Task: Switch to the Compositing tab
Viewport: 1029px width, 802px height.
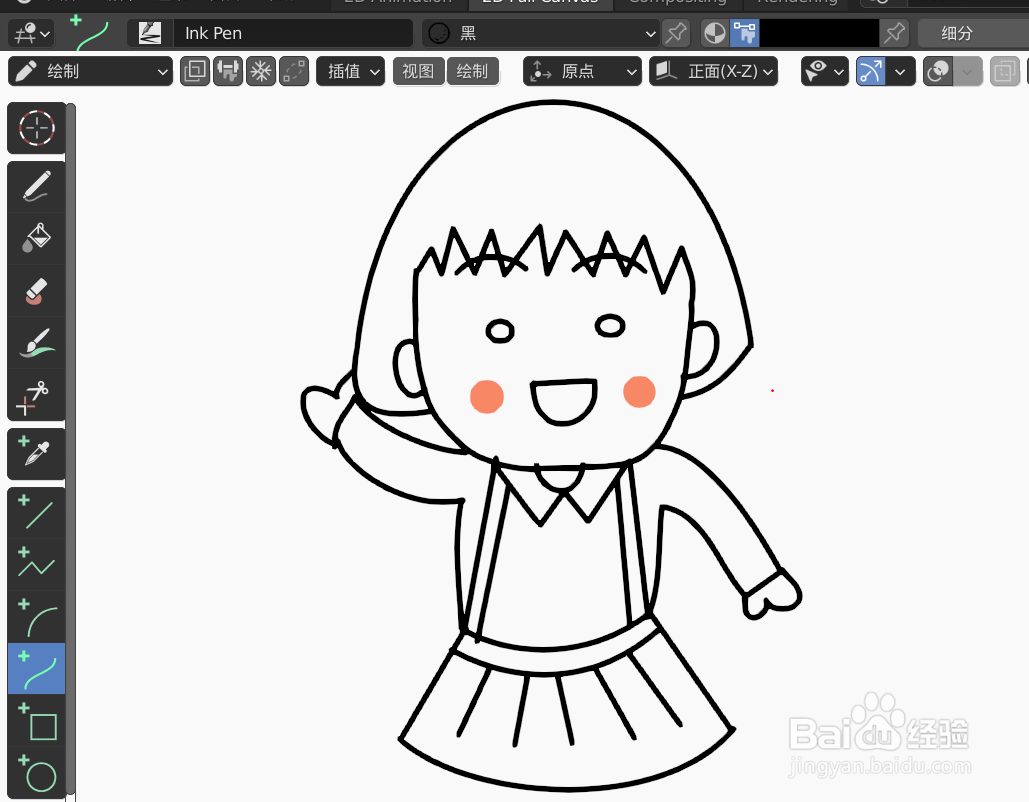Action: point(677,3)
